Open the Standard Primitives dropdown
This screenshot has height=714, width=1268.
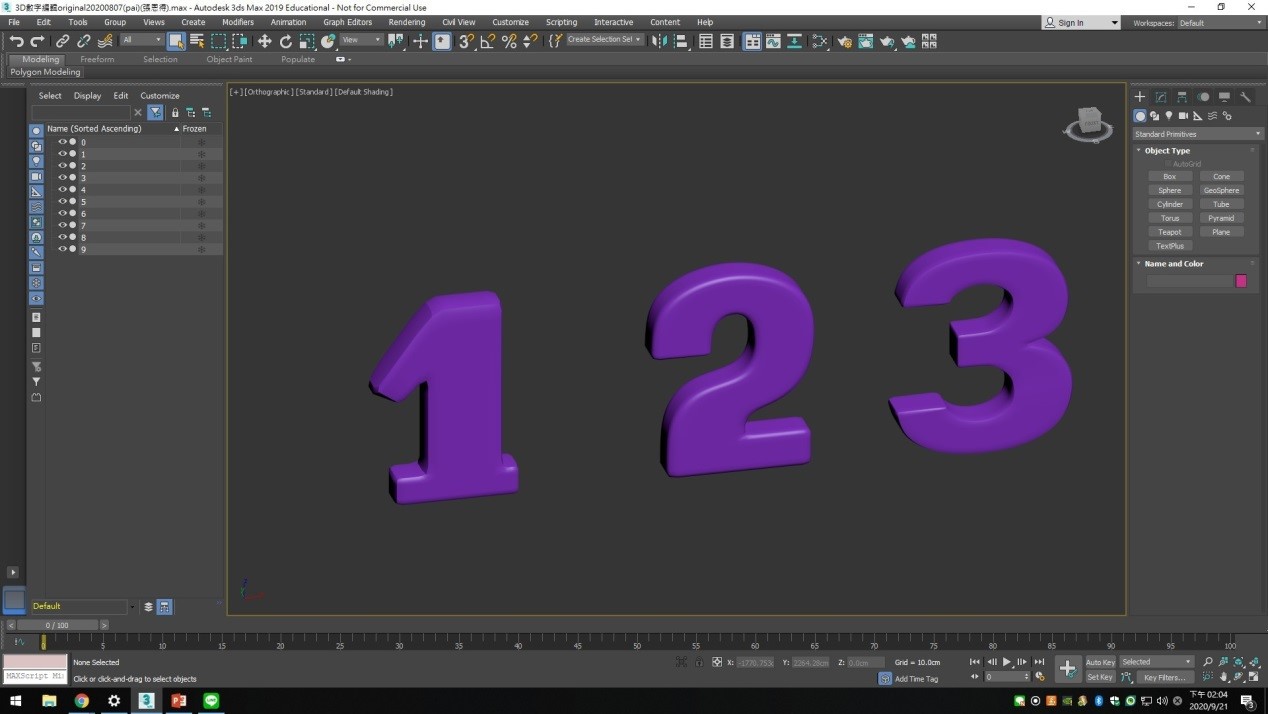(1197, 134)
